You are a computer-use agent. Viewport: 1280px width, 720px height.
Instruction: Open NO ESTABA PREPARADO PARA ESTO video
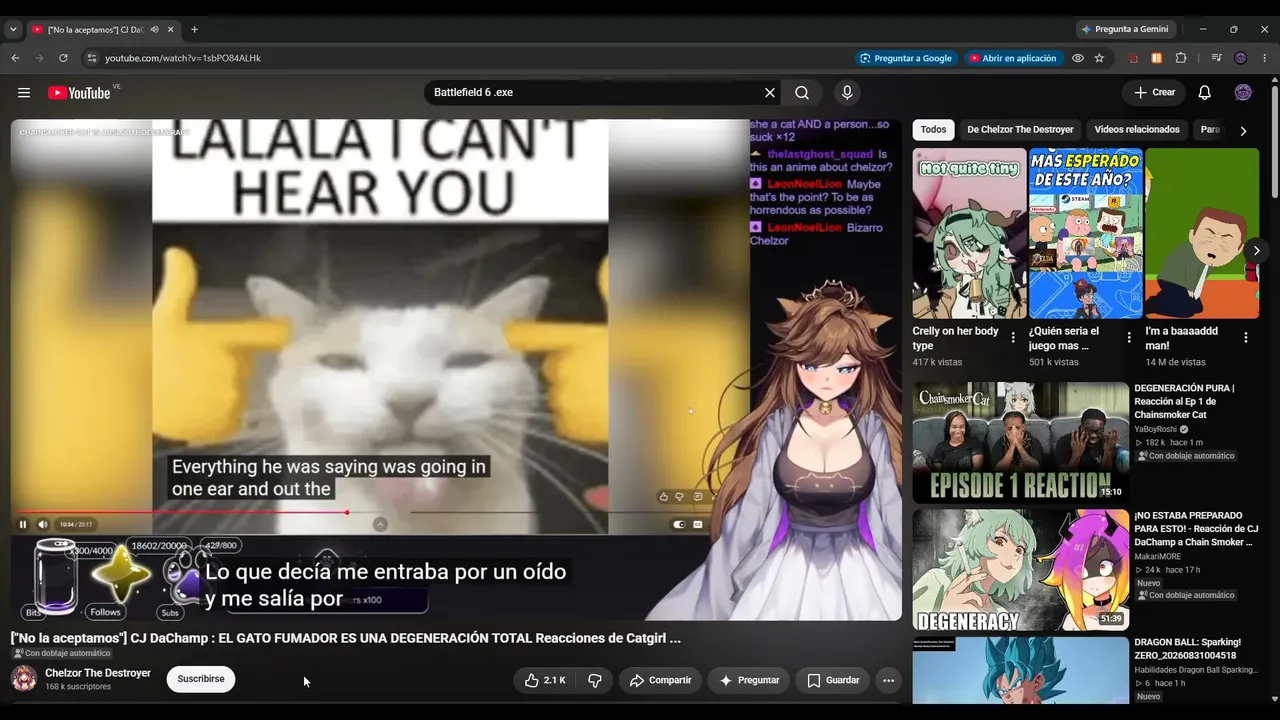[1196, 529]
